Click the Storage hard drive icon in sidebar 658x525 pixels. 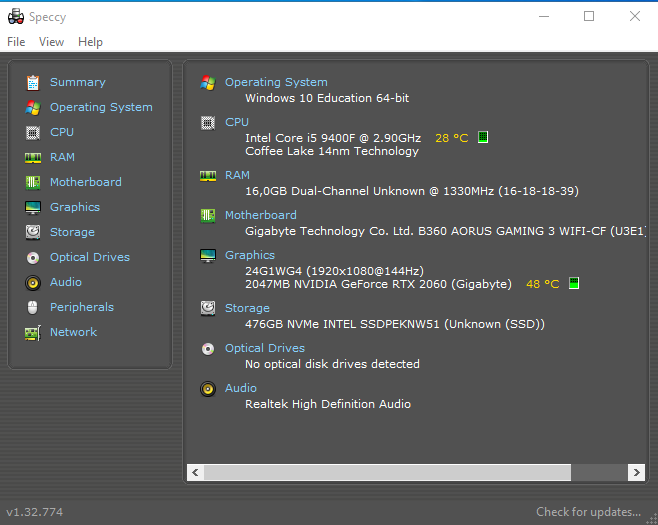(33, 232)
